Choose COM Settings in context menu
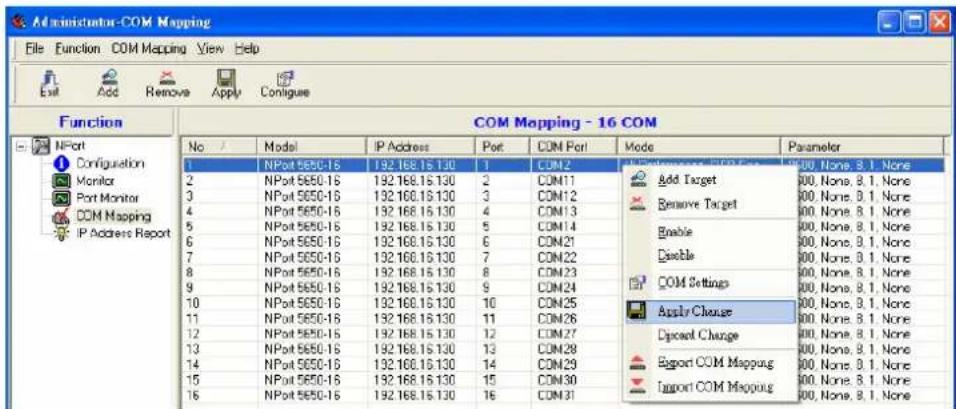Image resolution: width=956 pixels, height=409 pixels. click(711, 283)
